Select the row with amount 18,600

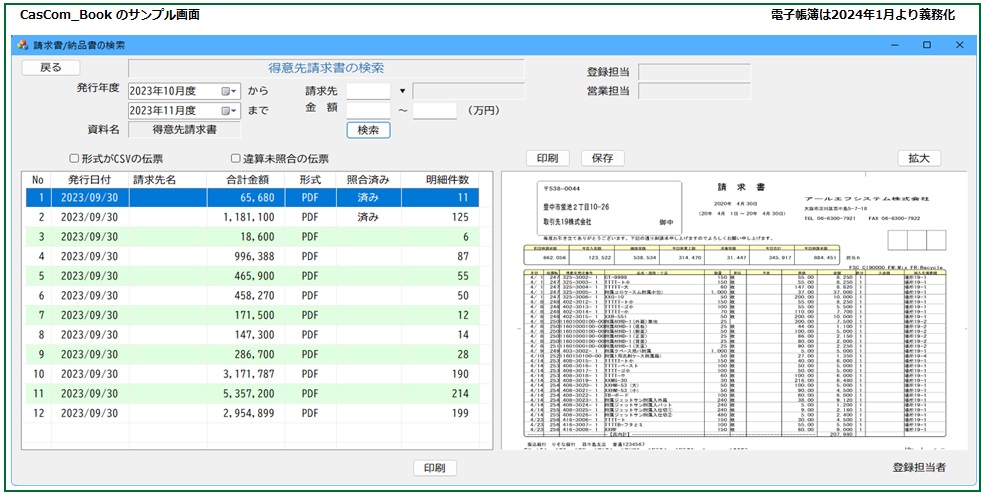click(252, 237)
